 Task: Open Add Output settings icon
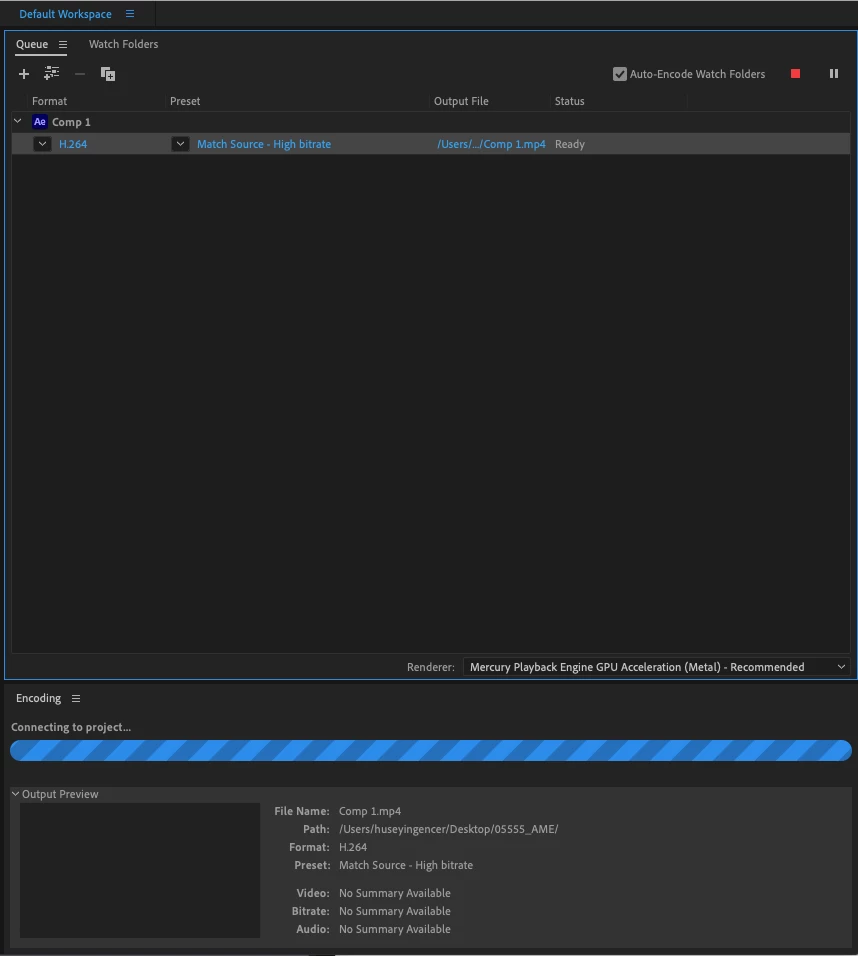click(51, 74)
